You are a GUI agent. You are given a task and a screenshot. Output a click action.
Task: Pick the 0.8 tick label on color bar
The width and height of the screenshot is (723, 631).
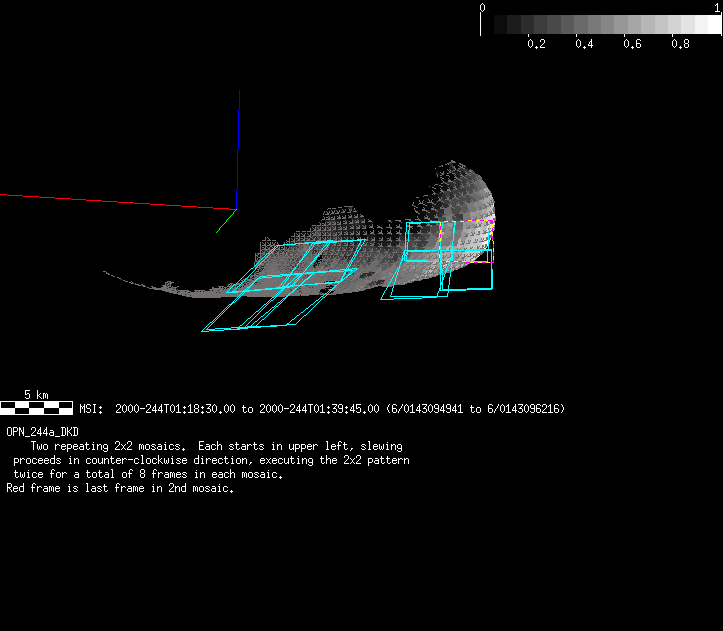tap(680, 45)
